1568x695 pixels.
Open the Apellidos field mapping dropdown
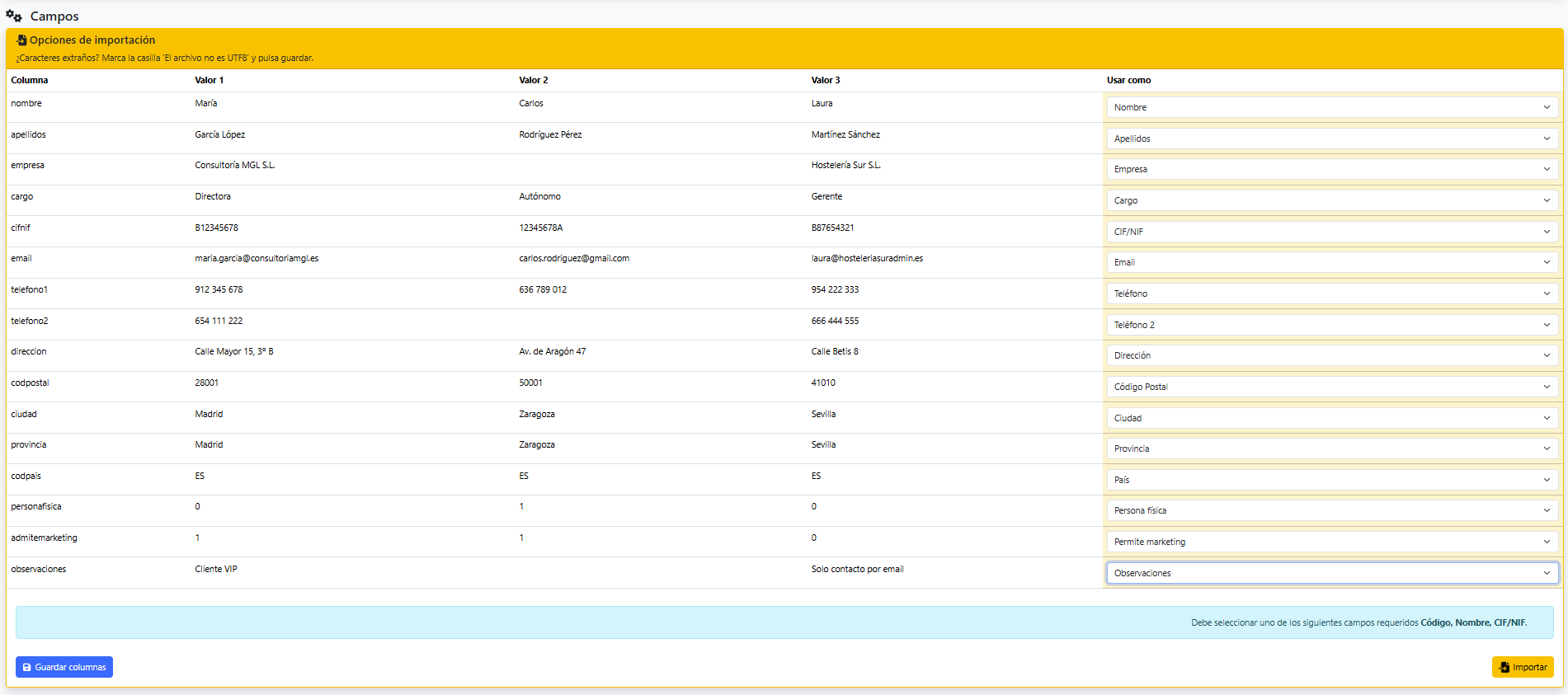point(1332,139)
